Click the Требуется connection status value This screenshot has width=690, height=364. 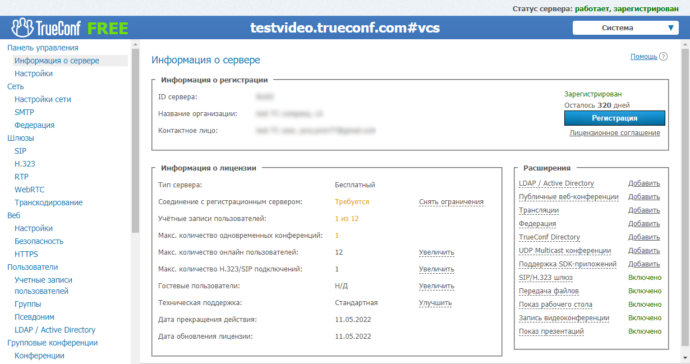coord(352,202)
